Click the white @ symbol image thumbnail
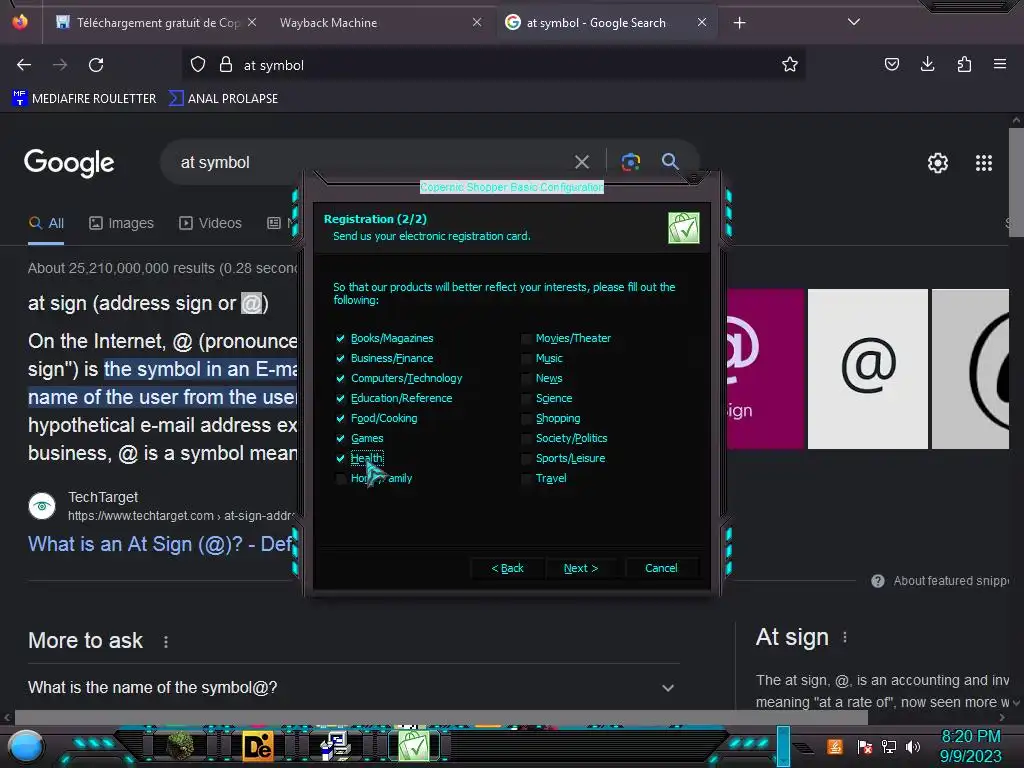 tap(867, 369)
